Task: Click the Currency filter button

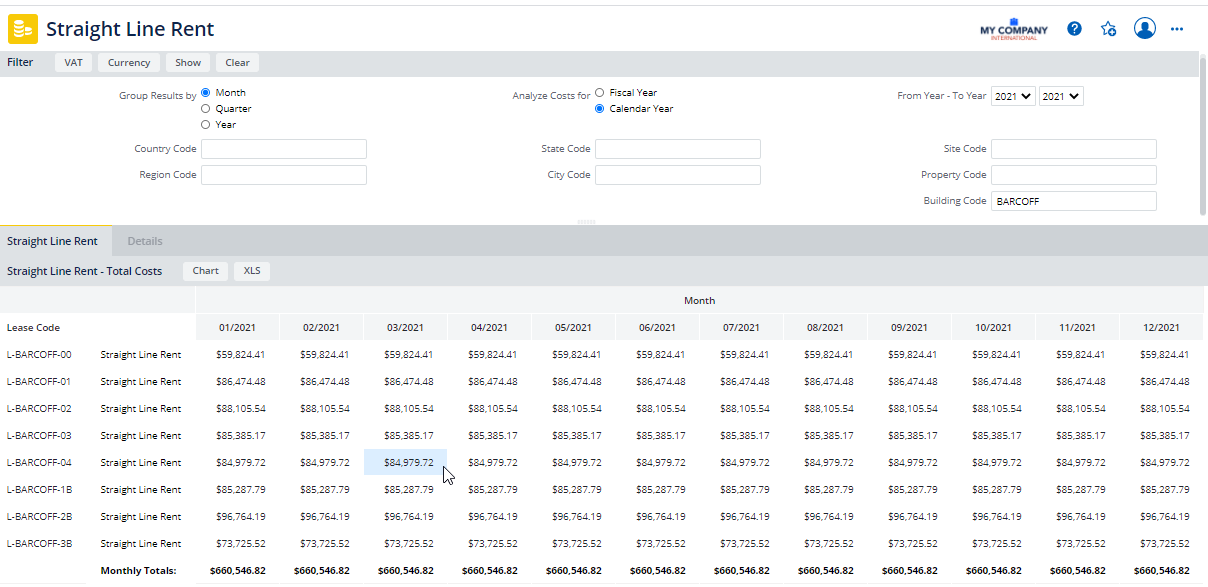Action: 129,62
